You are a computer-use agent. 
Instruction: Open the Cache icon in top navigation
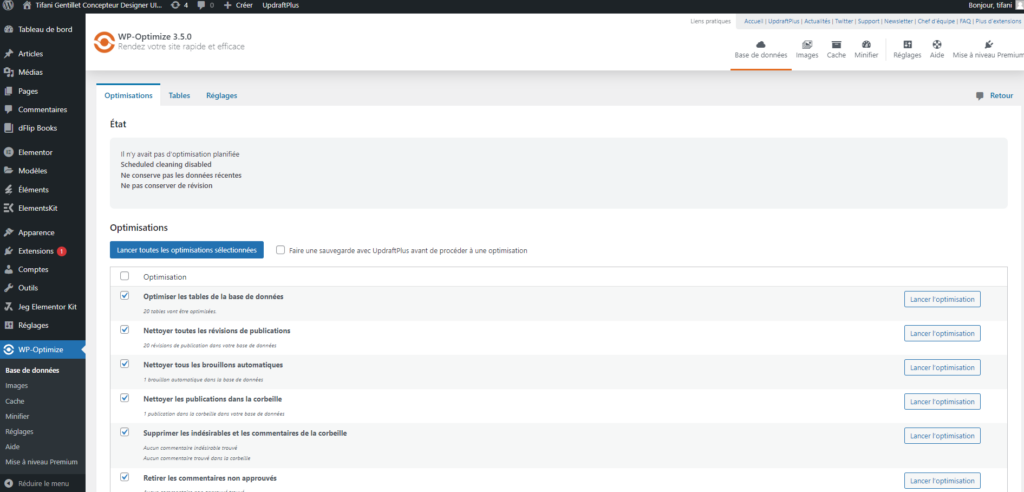tap(836, 49)
